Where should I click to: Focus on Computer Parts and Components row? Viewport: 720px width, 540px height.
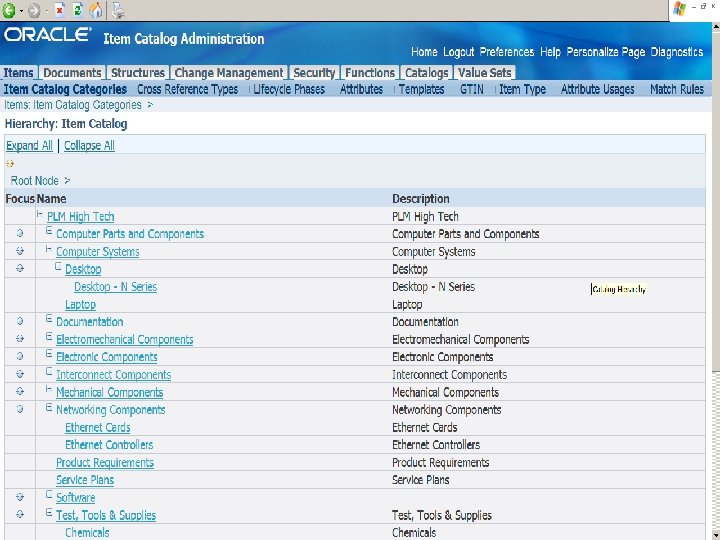coord(20,233)
